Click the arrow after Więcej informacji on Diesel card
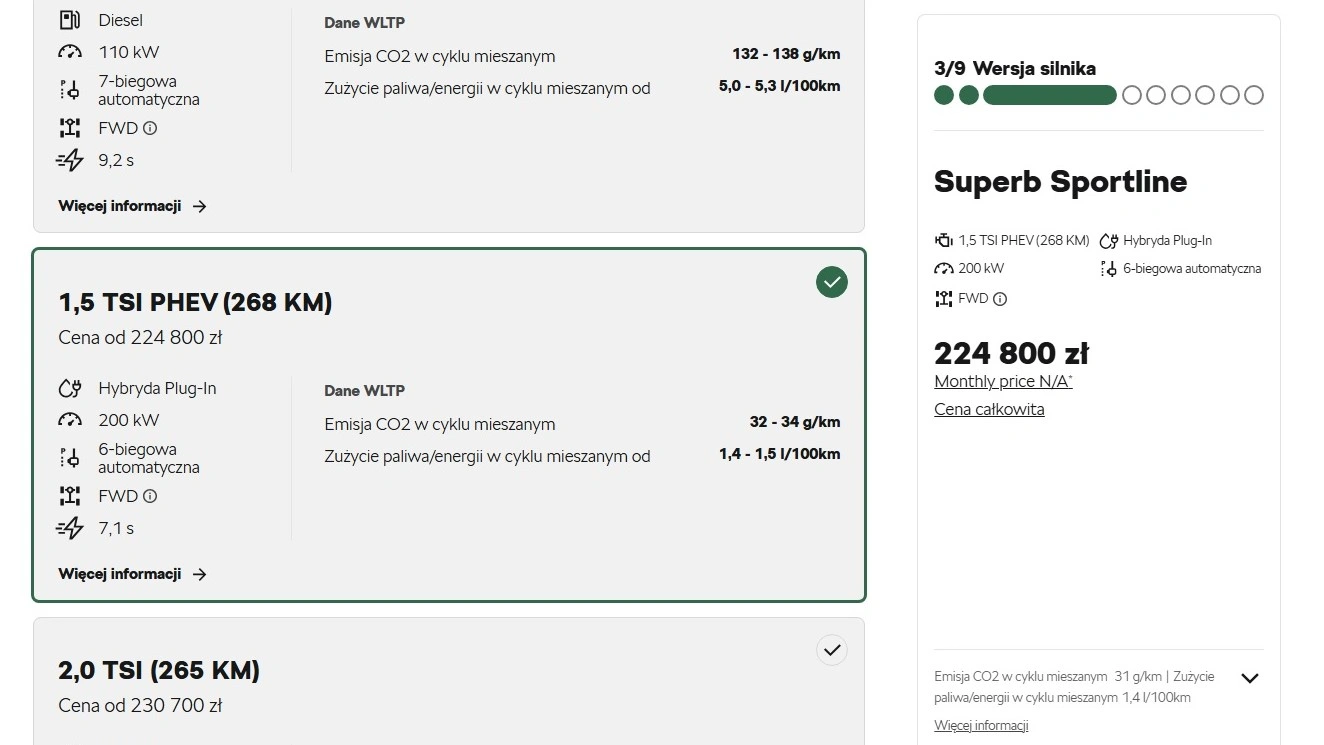 200,206
